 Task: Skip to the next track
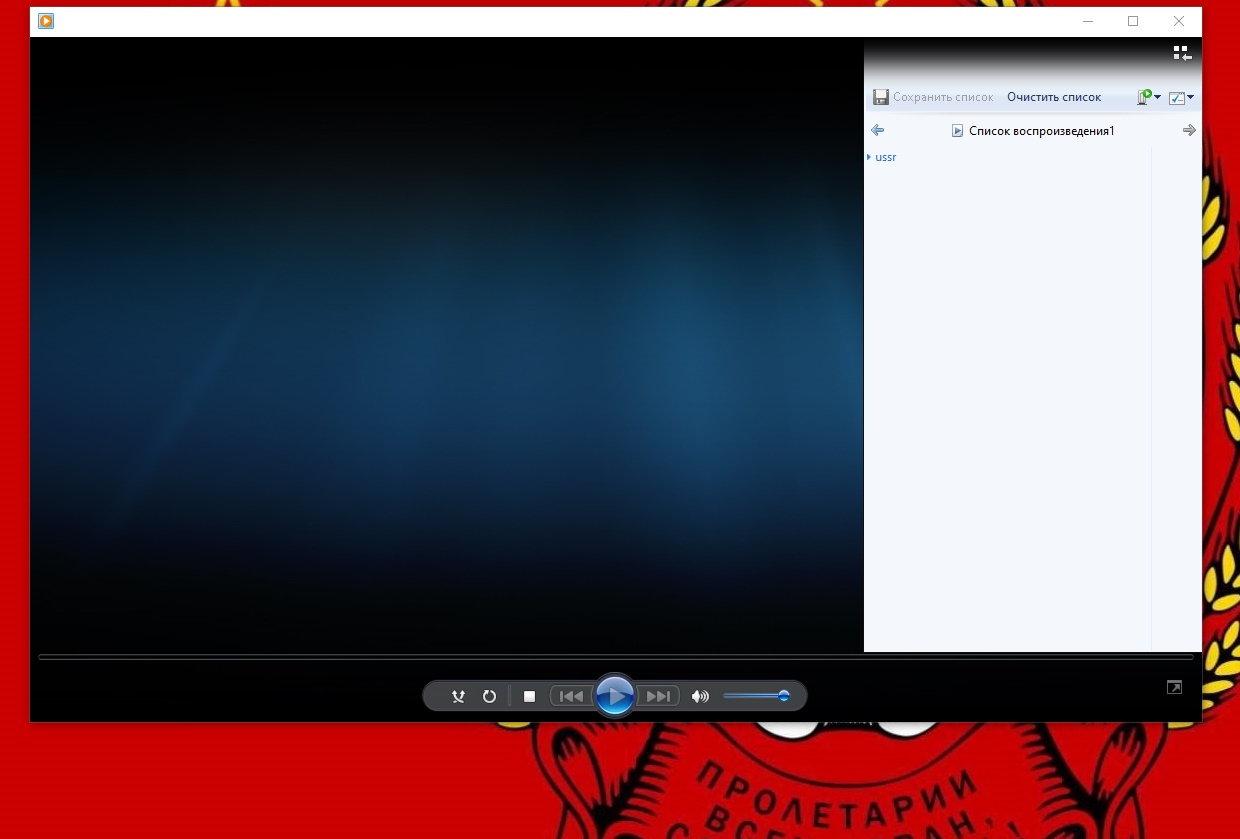(x=659, y=696)
